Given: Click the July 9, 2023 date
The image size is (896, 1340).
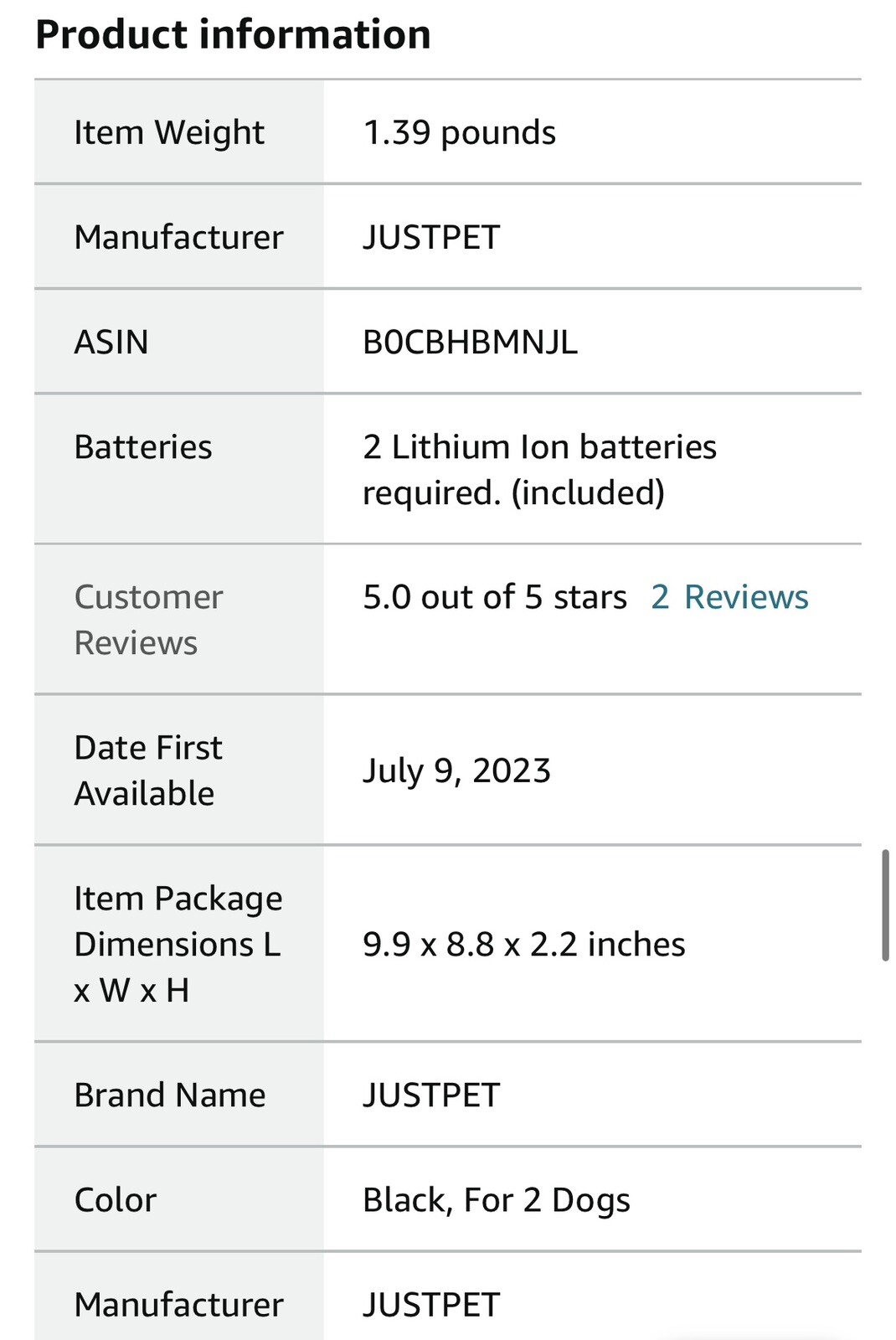Looking at the screenshot, I should tap(456, 771).
